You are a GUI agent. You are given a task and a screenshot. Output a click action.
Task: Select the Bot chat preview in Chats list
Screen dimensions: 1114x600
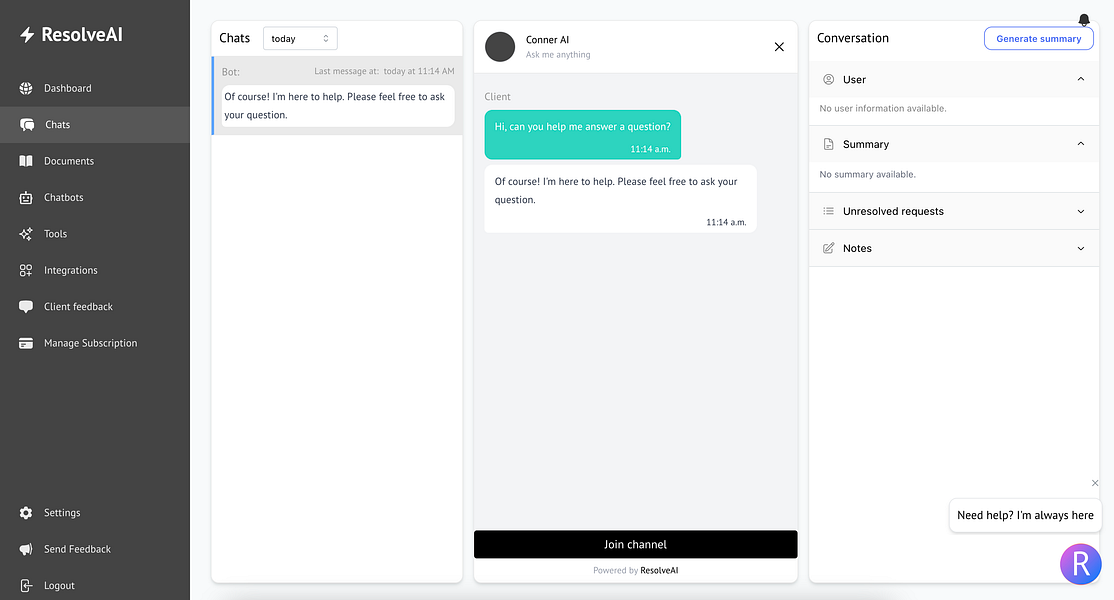[x=337, y=96]
